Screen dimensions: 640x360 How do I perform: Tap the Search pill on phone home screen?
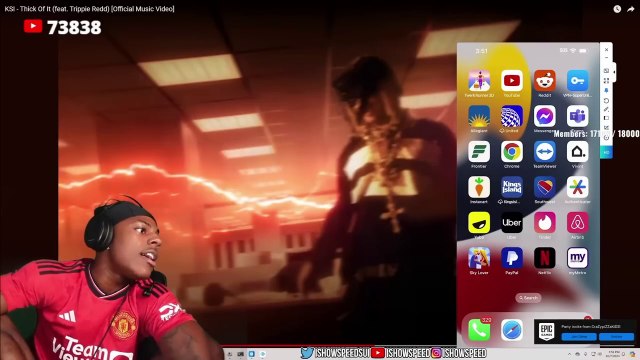point(528,298)
